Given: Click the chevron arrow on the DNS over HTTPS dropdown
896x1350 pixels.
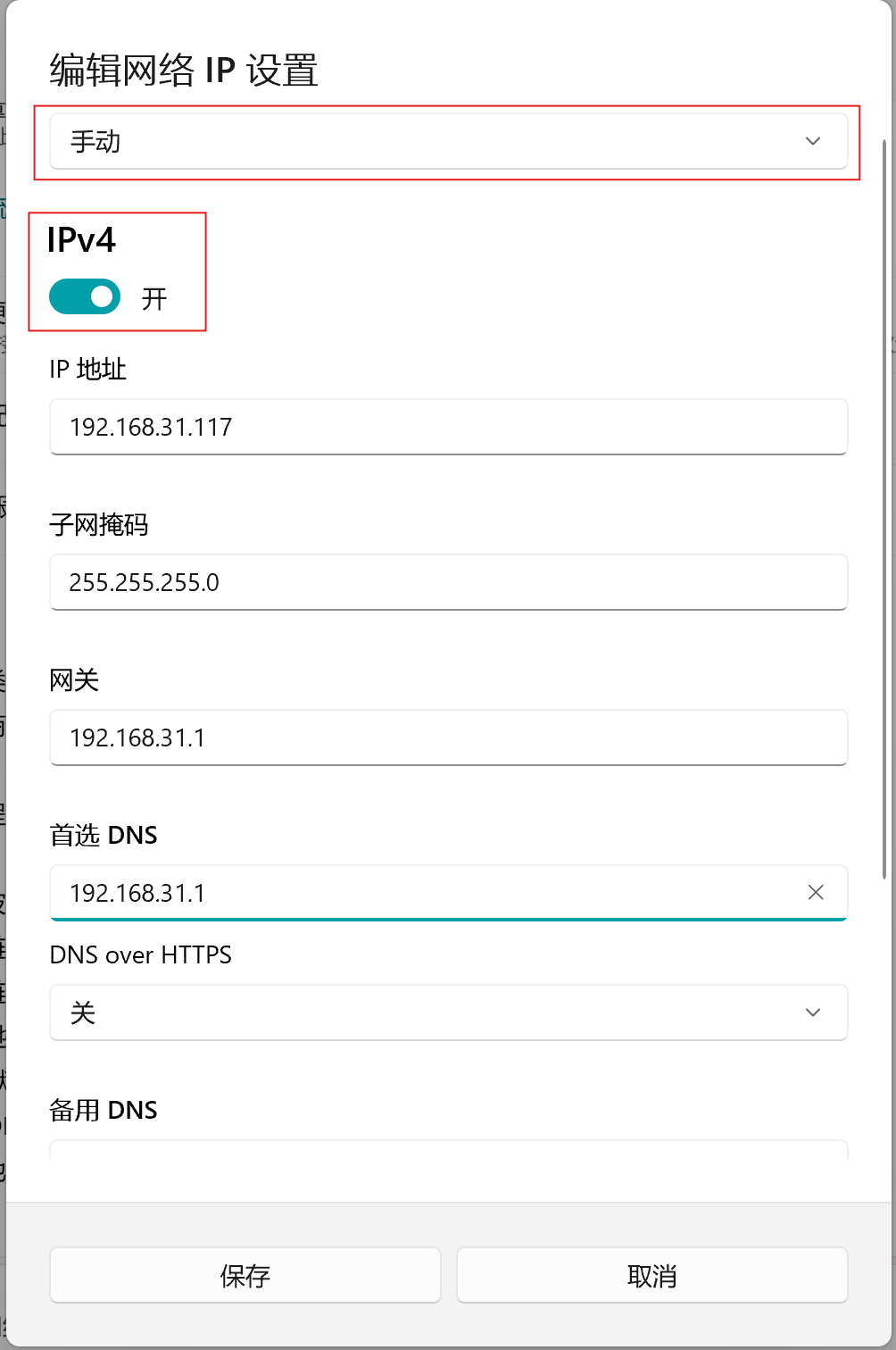Looking at the screenshot, I should [812, 1012].
